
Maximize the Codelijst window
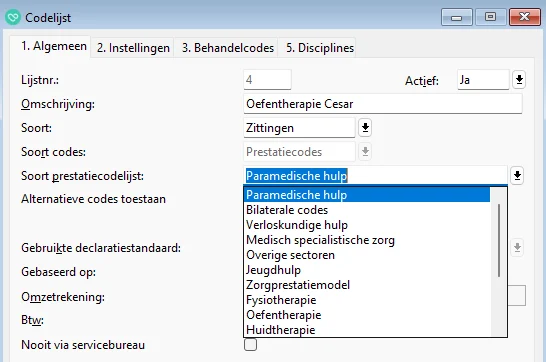490,17
